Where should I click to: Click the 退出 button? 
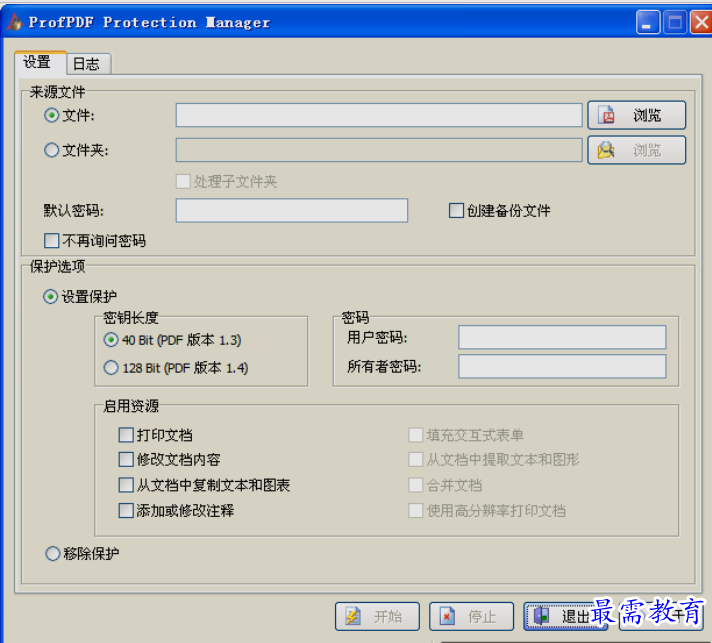coord(565,616)
